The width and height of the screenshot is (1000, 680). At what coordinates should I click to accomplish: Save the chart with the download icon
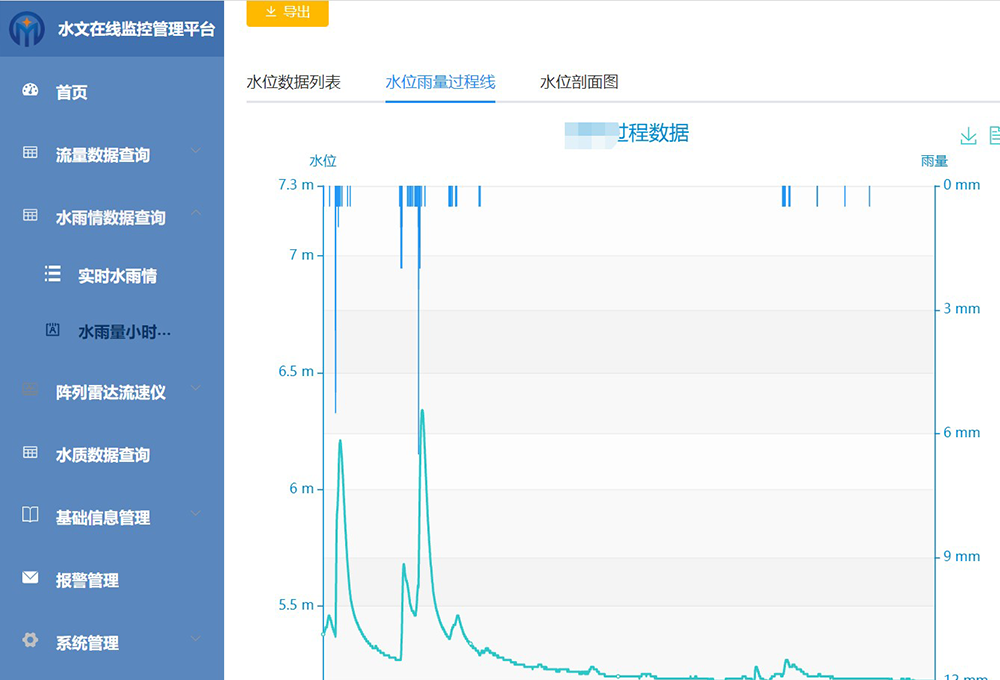pyautogui.click(x=967, y=136)
